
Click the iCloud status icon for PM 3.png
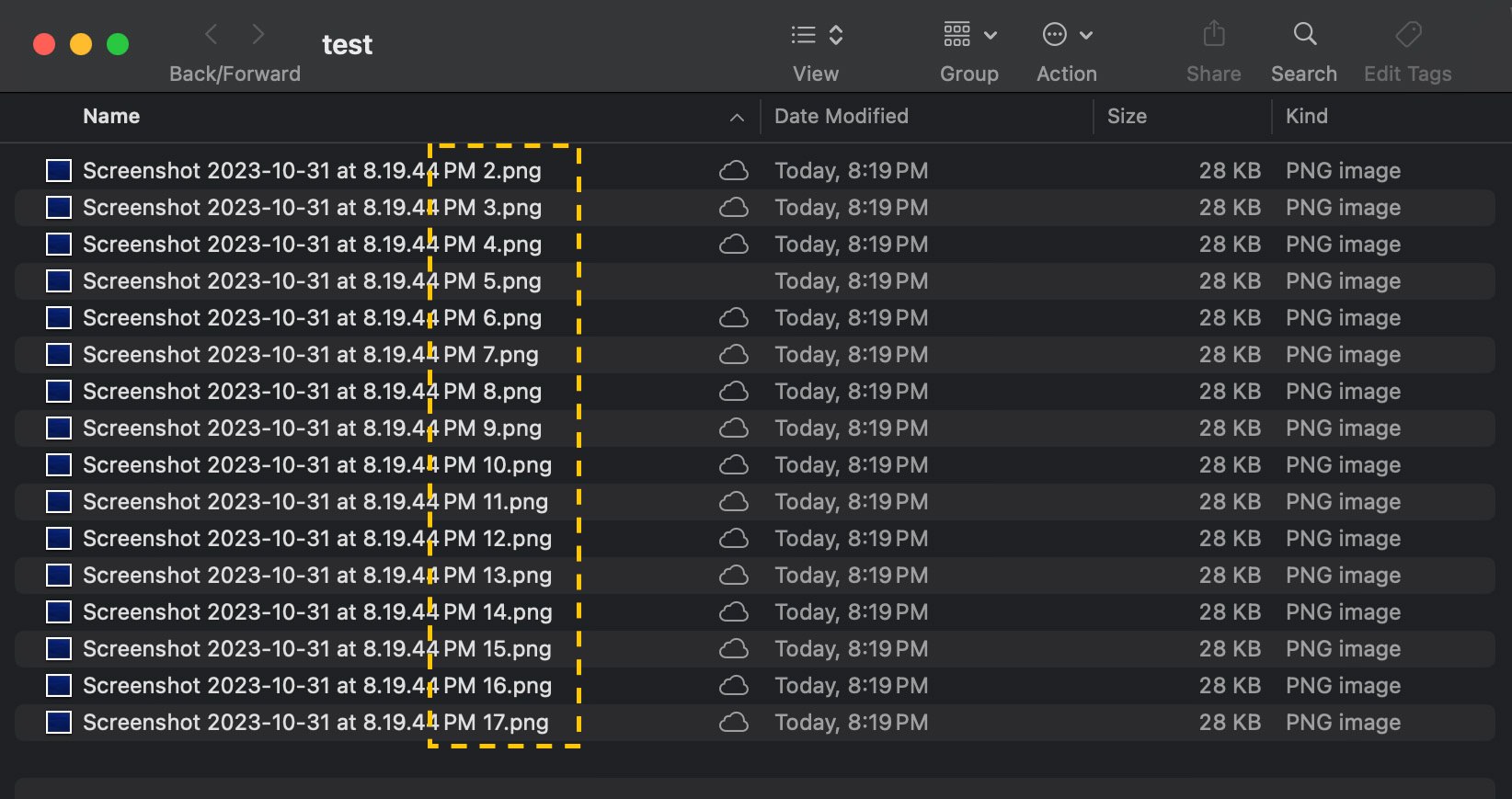point(733,208)
